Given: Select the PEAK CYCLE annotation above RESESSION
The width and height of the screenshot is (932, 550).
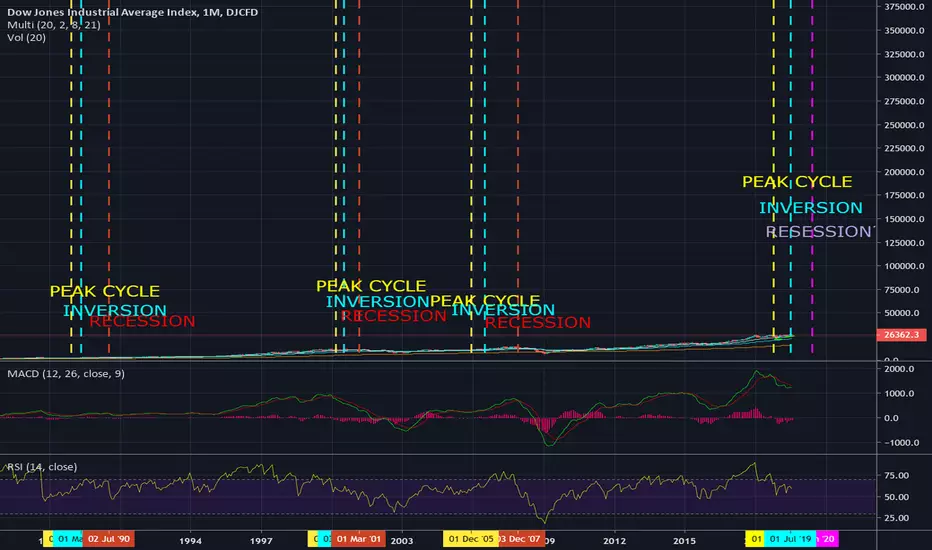Looking at the screenshot, I should point(797,181).
